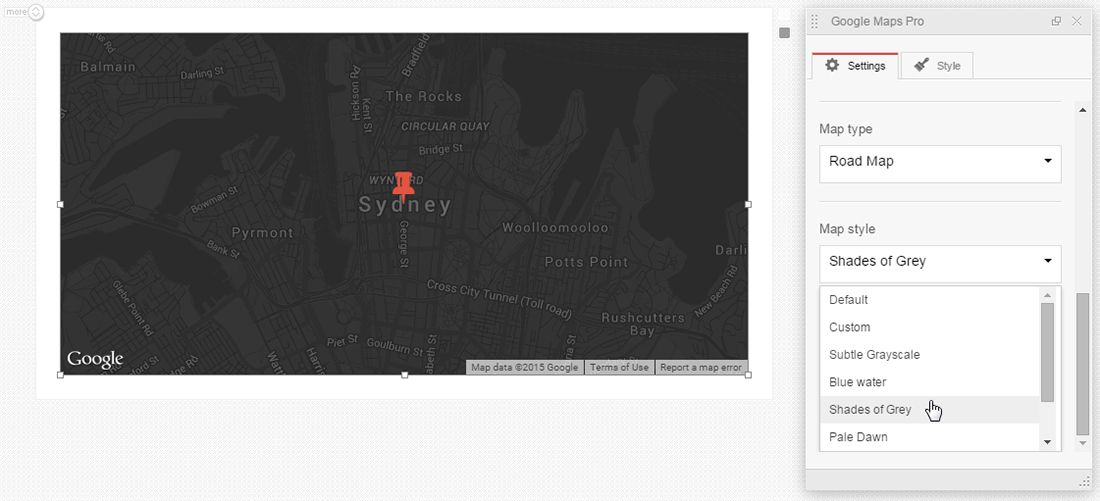Click the style list scroll down arrow
The image size is (1100, 501).
click(x=1047, y=442)
